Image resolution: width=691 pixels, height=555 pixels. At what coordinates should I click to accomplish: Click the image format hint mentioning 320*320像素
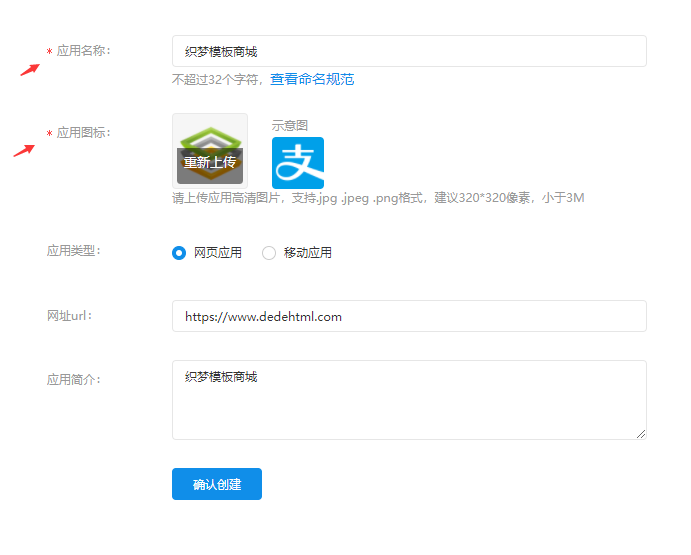(x=378, y=198)
